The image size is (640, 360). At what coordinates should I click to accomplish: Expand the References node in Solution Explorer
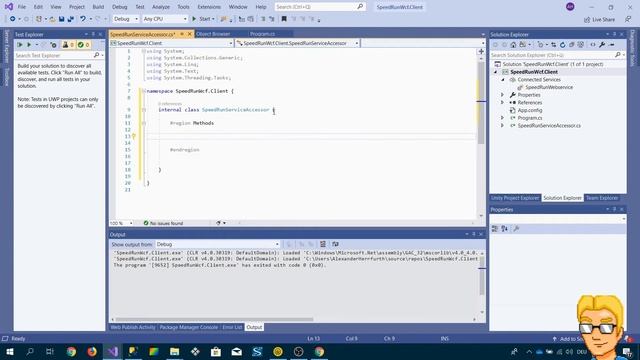tap(502, 102)
